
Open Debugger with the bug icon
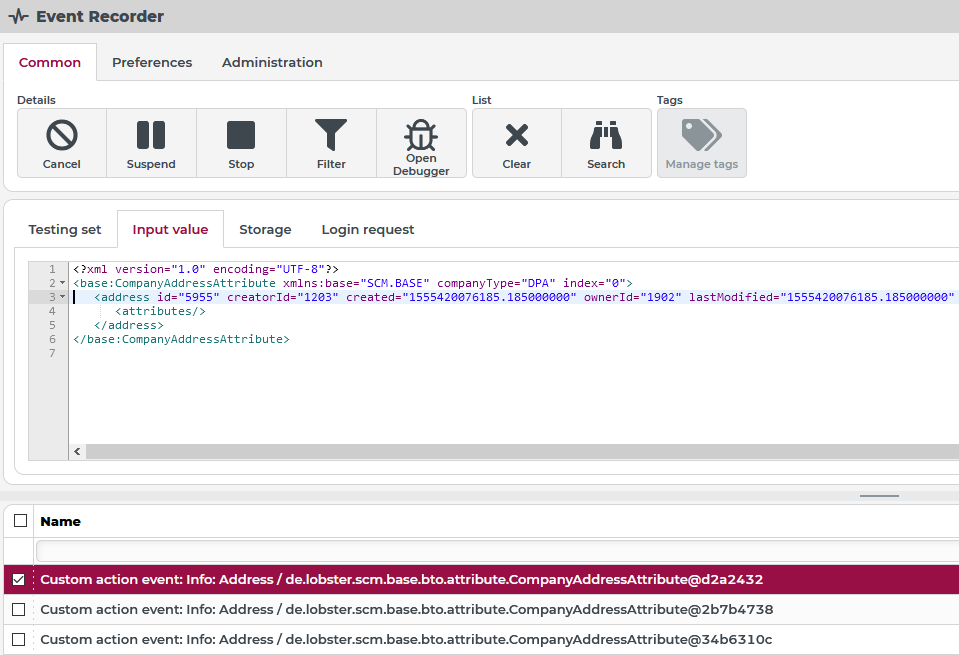pos(421,143)
